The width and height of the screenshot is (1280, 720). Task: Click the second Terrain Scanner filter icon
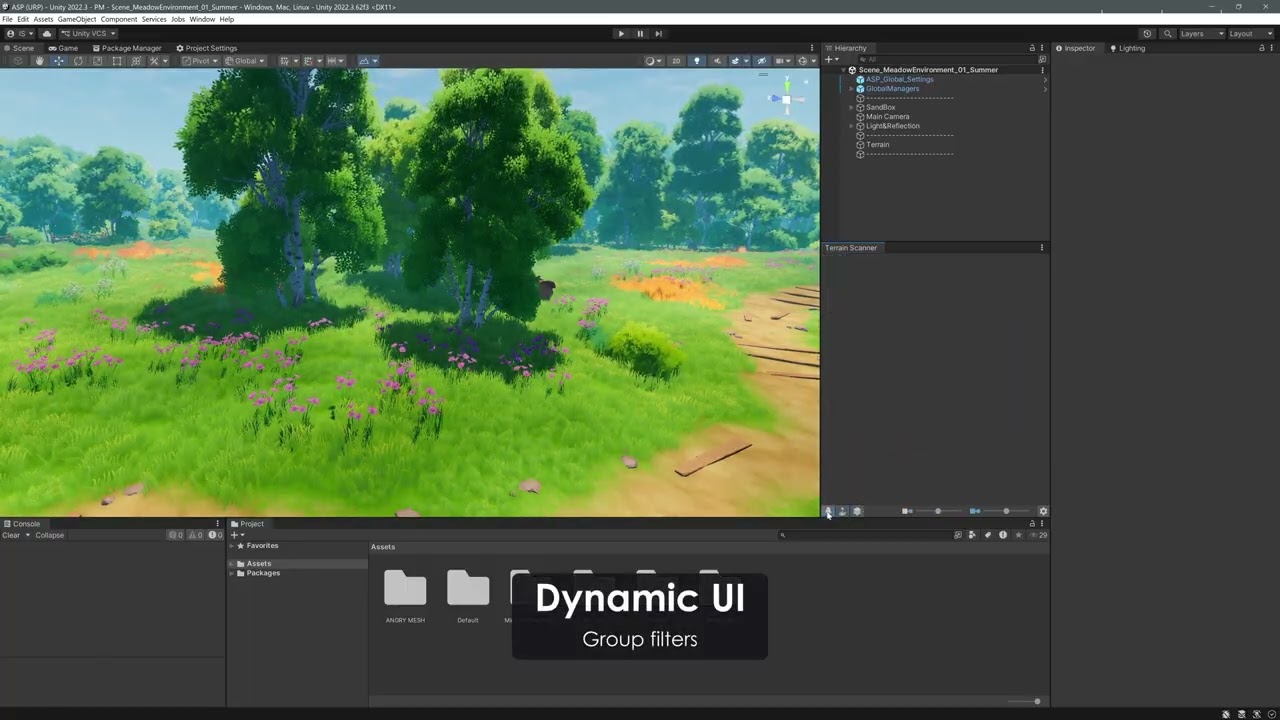click(842, 511)
